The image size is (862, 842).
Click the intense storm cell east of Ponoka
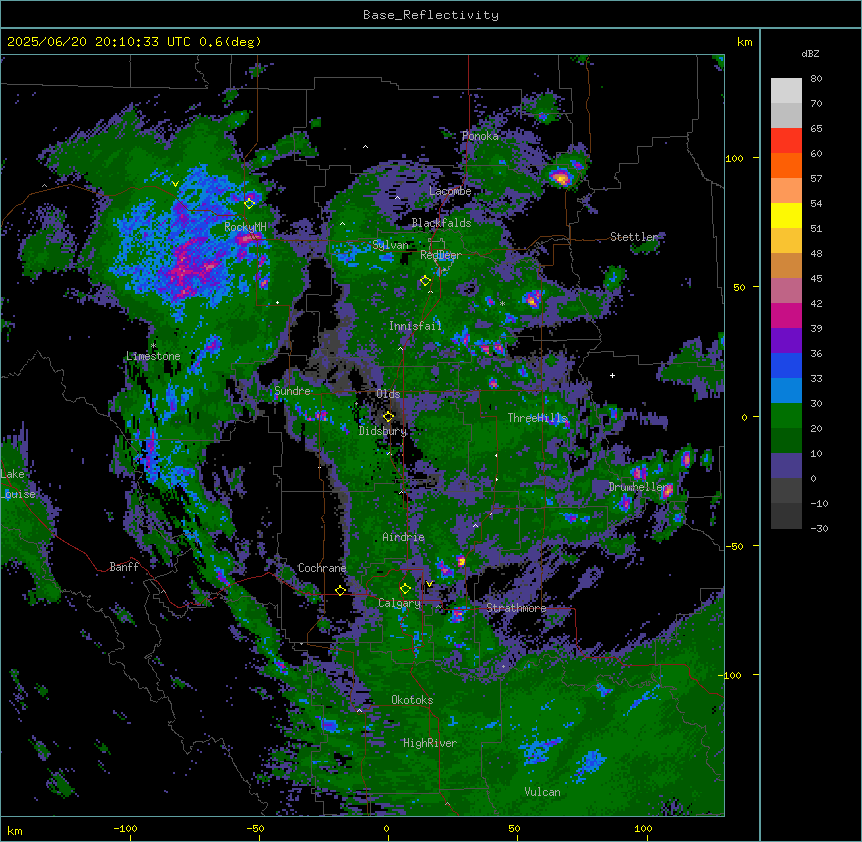561,177
